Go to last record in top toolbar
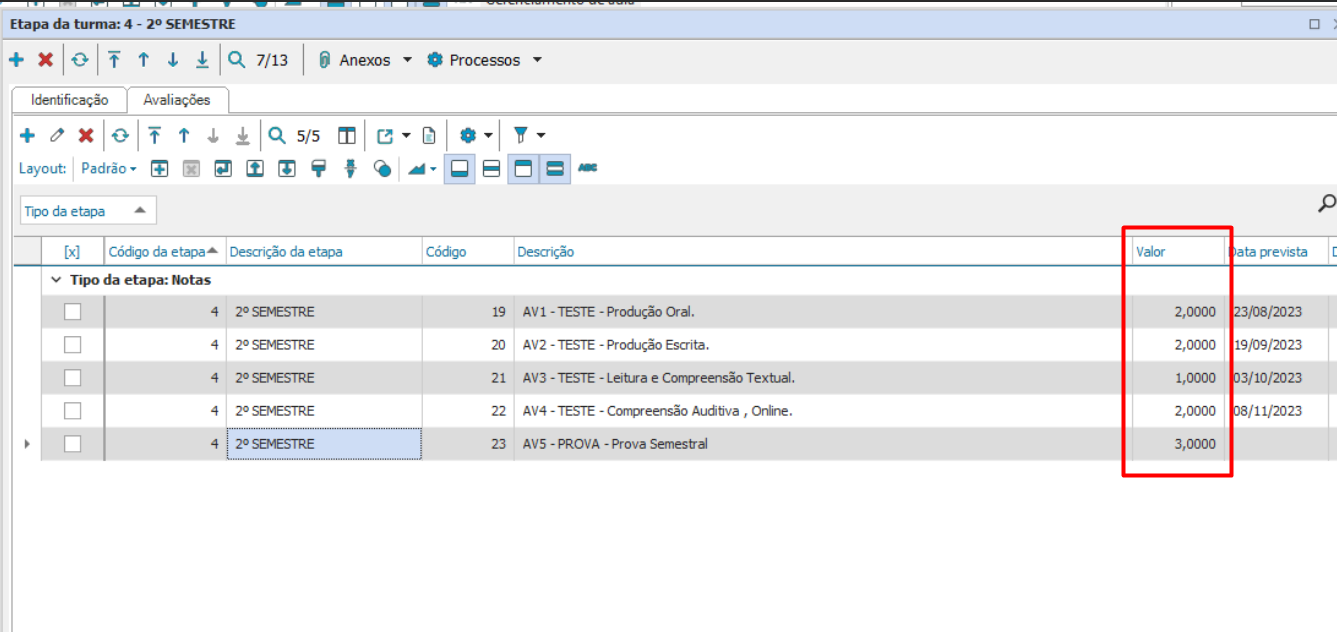The width and height of the screenshot is (1337, 632). coord(202,60)
